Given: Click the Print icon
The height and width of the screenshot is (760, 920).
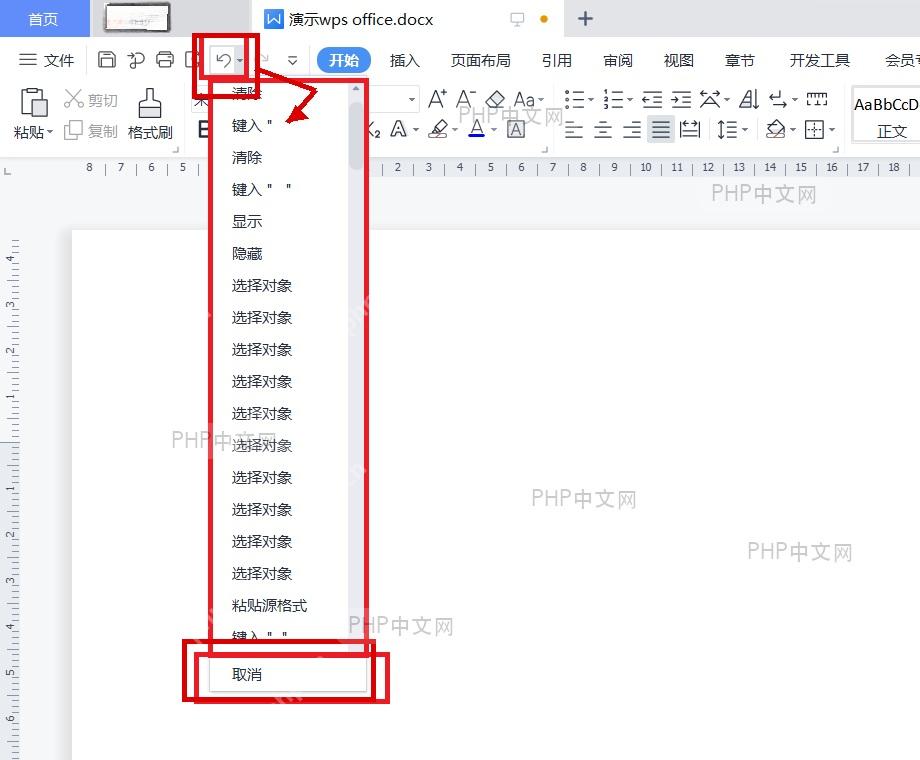Looking at the screenshot, I should click(x=165, y=59).
